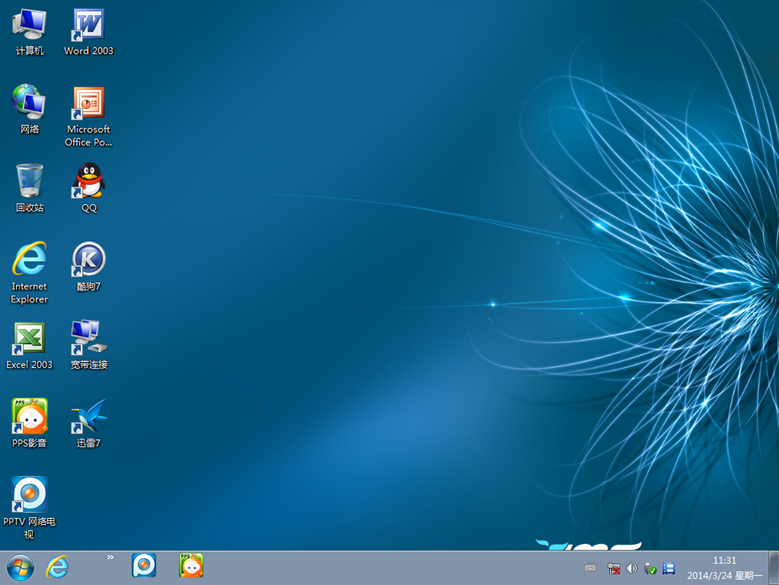Launch Internet Explorer from the taskbar
Image resolution: width=779 pixels, height=585 pixels.
click(x=58, y=567)
